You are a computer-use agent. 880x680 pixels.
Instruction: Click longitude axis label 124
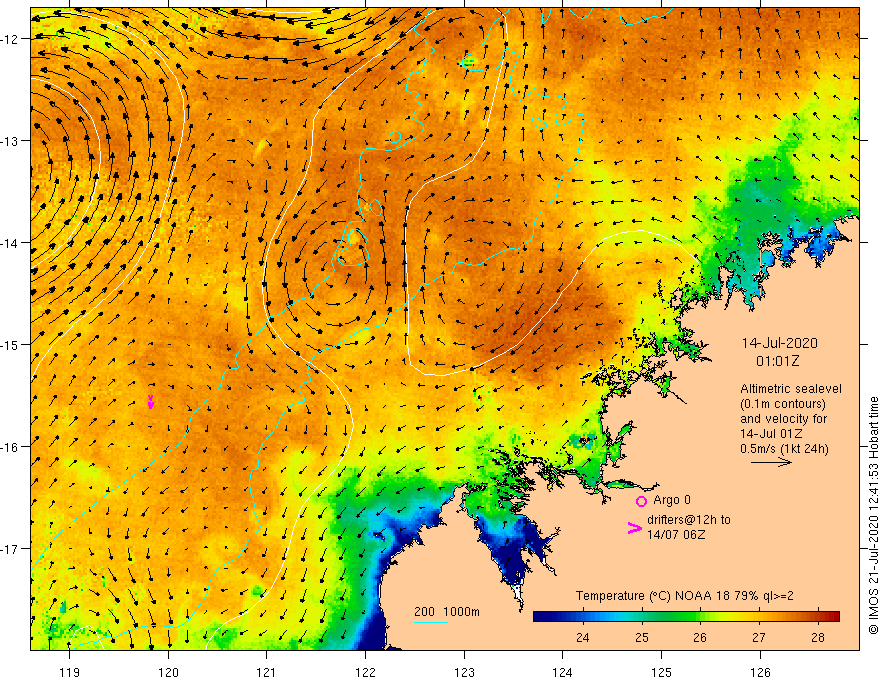(563, 672)
